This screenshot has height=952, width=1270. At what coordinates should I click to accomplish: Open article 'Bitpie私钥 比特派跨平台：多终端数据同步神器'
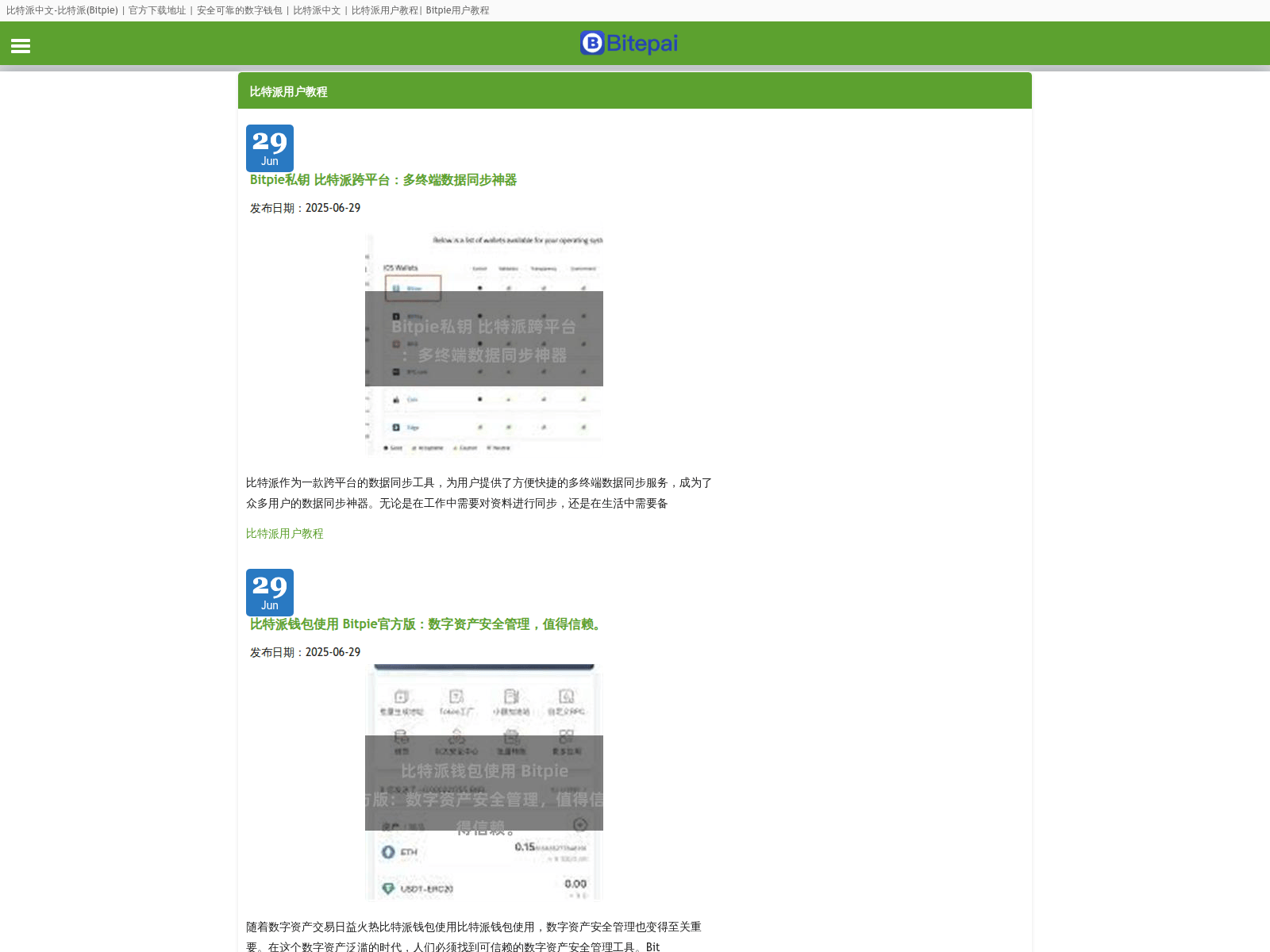click(x=383, y=180)
